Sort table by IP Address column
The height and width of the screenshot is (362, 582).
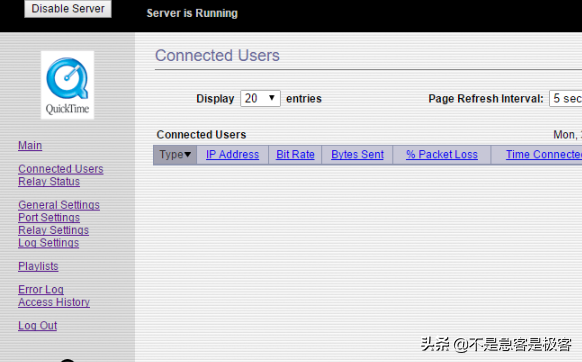232,154
